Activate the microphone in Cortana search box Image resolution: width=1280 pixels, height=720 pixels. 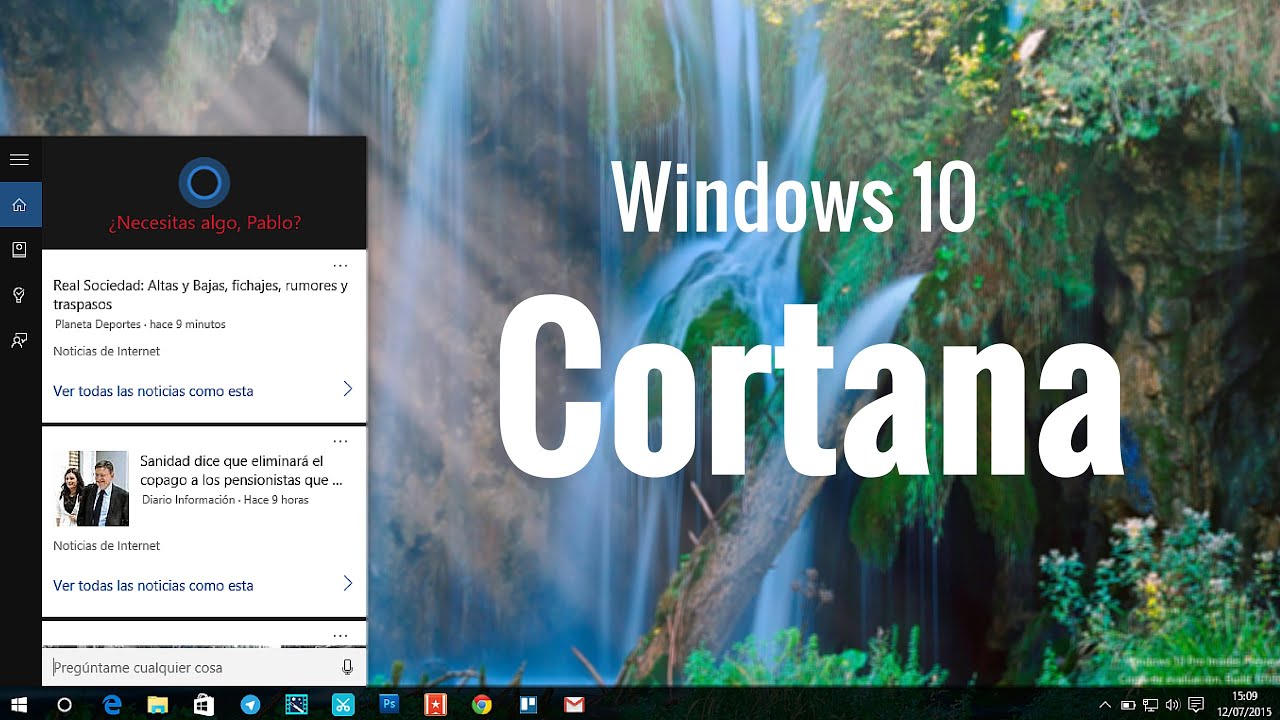click(347, 667)
